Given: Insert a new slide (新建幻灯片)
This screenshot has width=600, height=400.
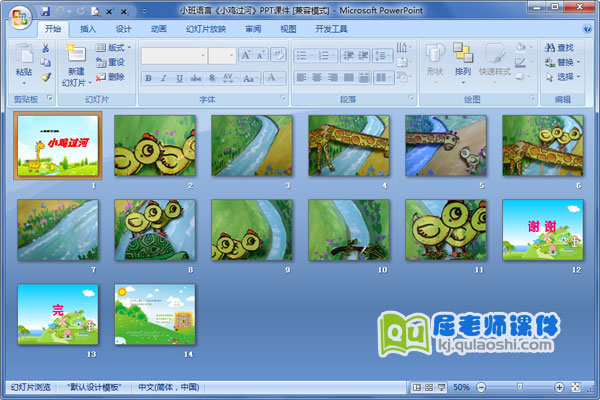Looking at the screenshot, I should (77, 65).
